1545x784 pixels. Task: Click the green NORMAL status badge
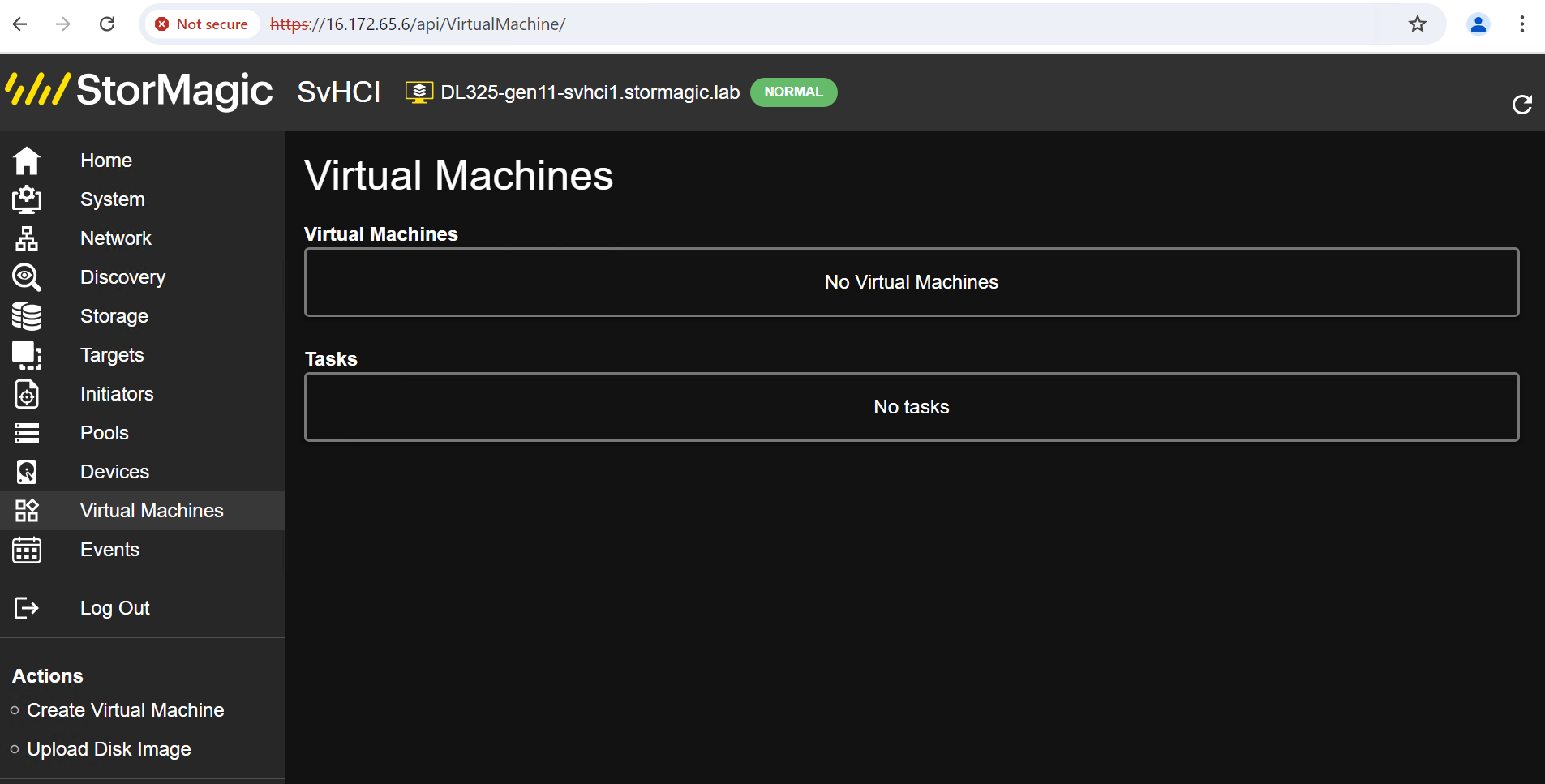(794, 92)
